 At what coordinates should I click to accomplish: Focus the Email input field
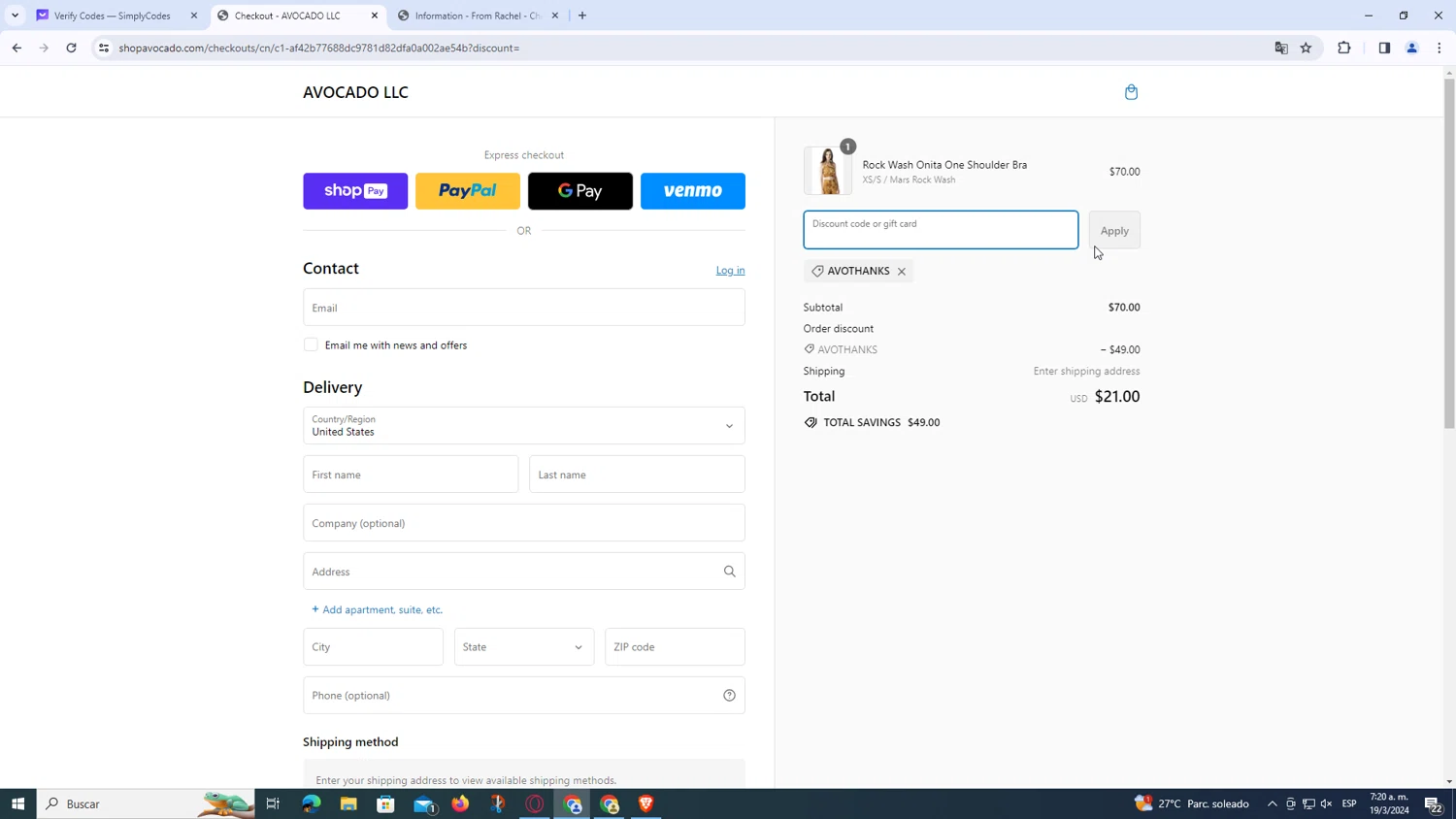point(524,308)
